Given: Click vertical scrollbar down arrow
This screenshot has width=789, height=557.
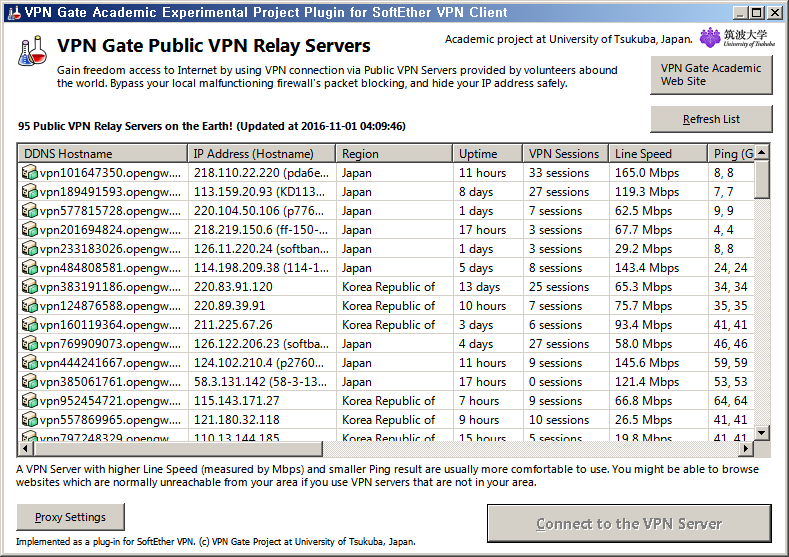Looking at the screenshot, I should pos(762,433).
